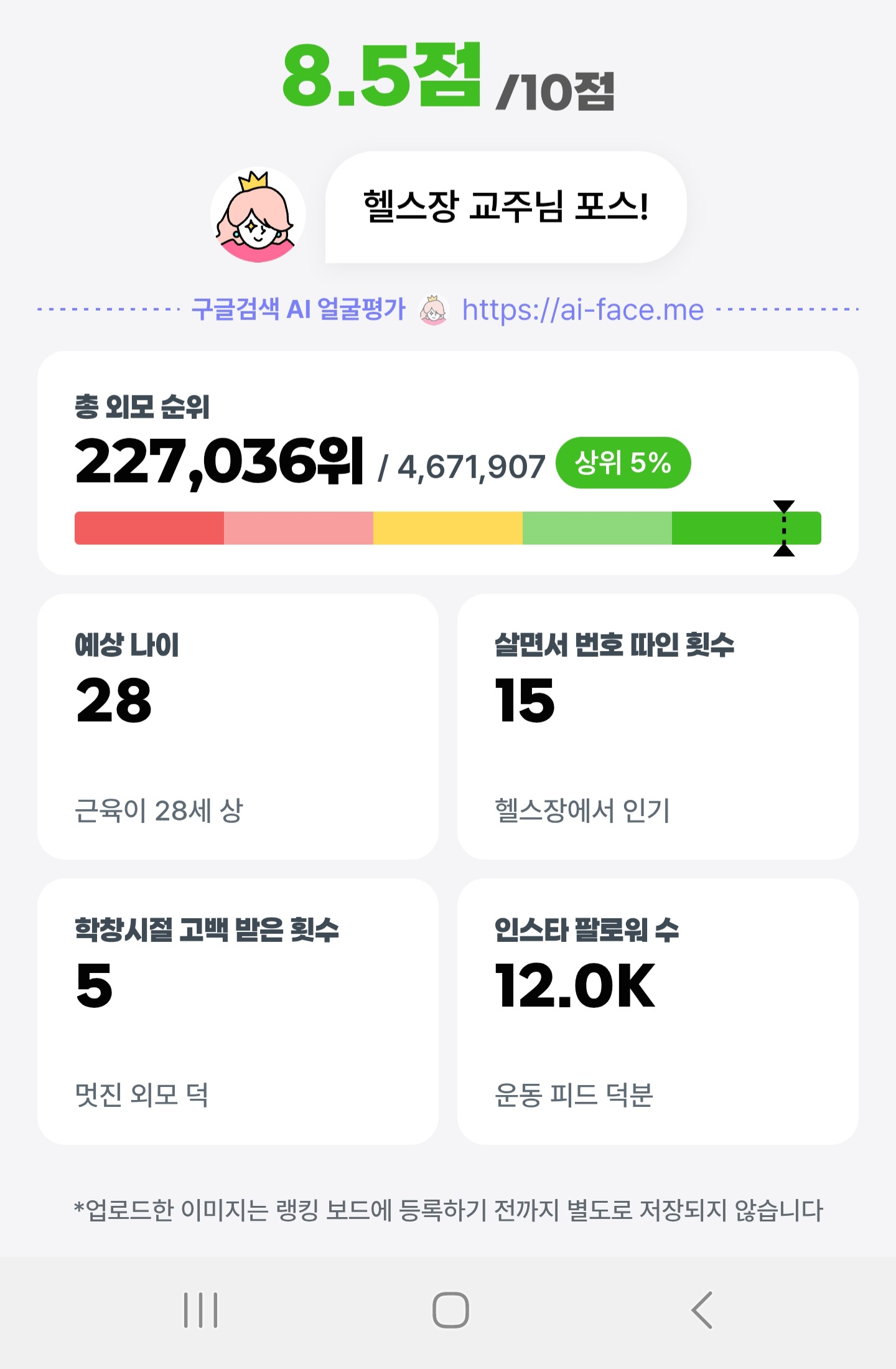
Task: Click the light green rank bar segment
Action: (x=597, y=528)
